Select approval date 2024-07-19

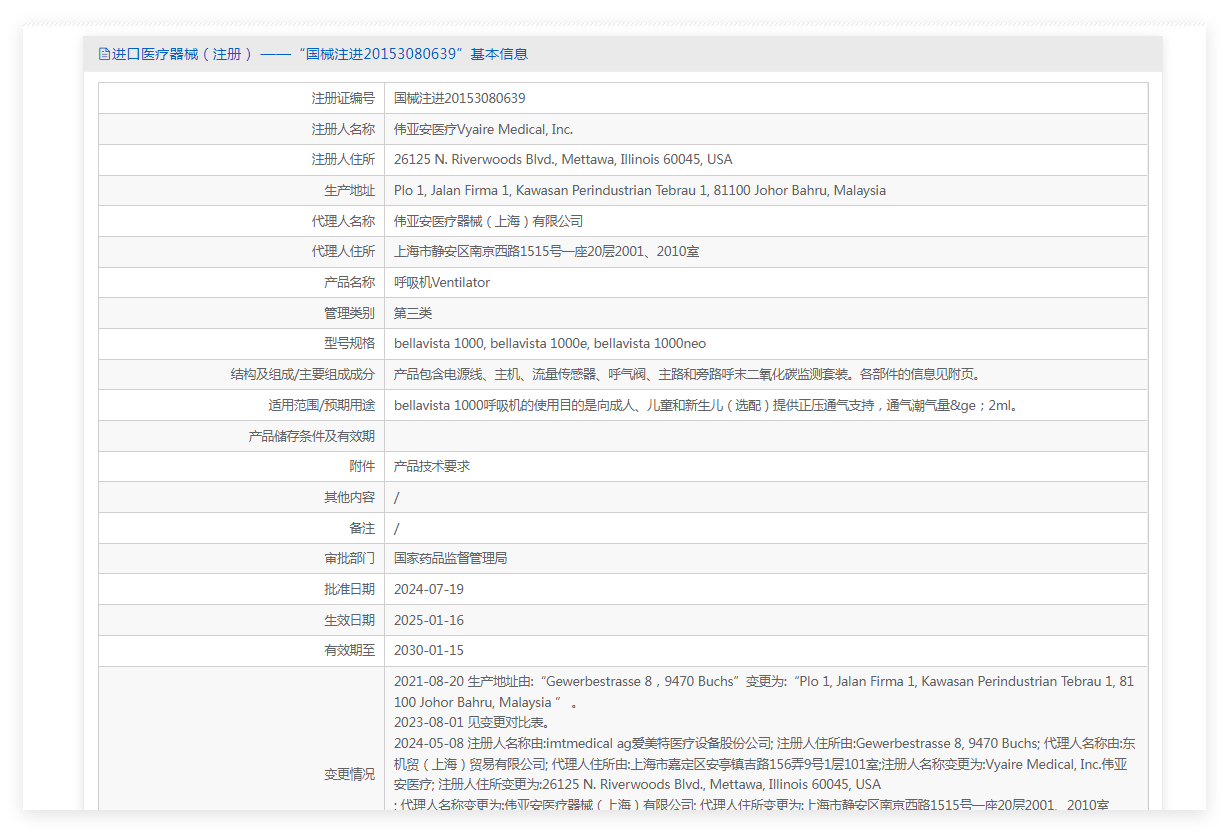tap(429, 590)
